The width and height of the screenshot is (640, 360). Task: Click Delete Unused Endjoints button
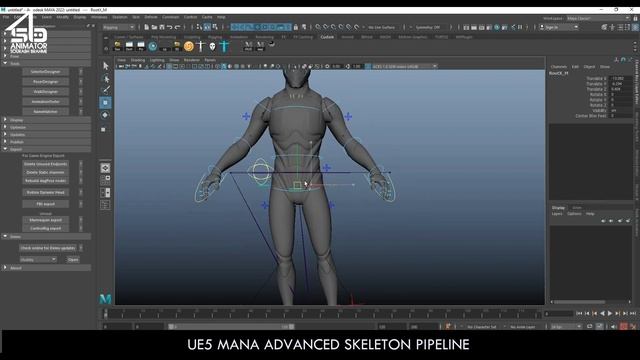(46, 164)
